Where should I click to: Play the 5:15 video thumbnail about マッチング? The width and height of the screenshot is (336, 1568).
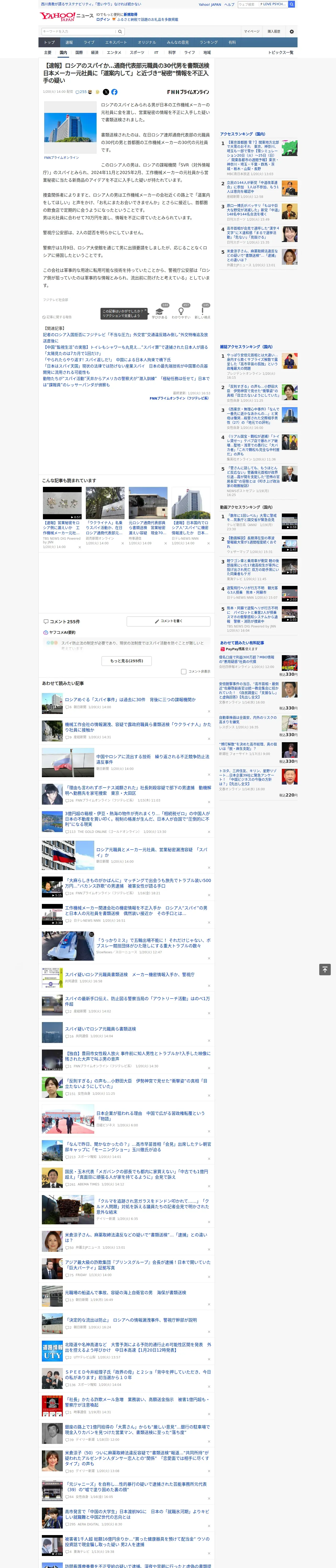52,887
